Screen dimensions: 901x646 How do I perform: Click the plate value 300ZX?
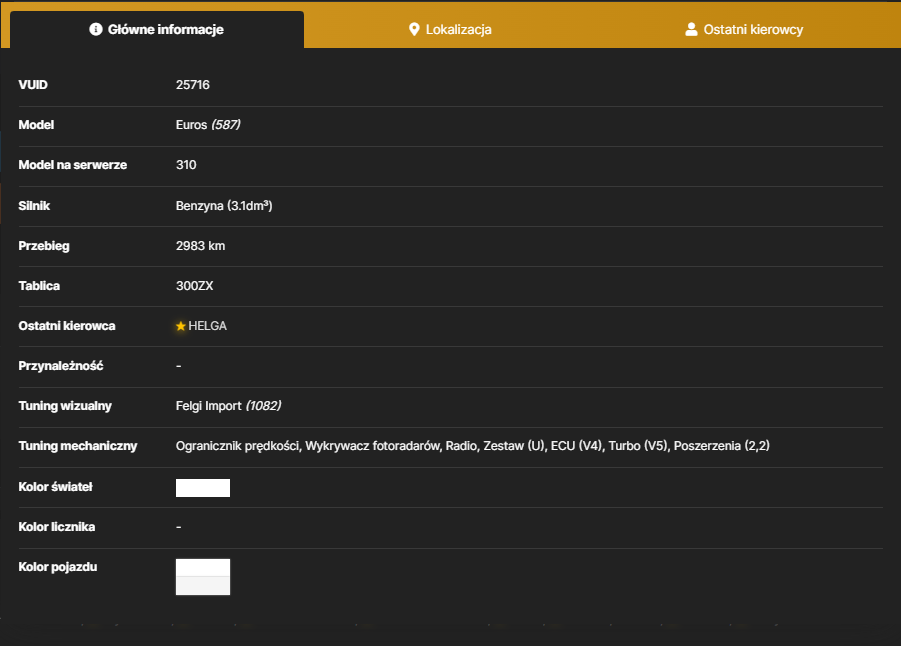coord(194,286)
